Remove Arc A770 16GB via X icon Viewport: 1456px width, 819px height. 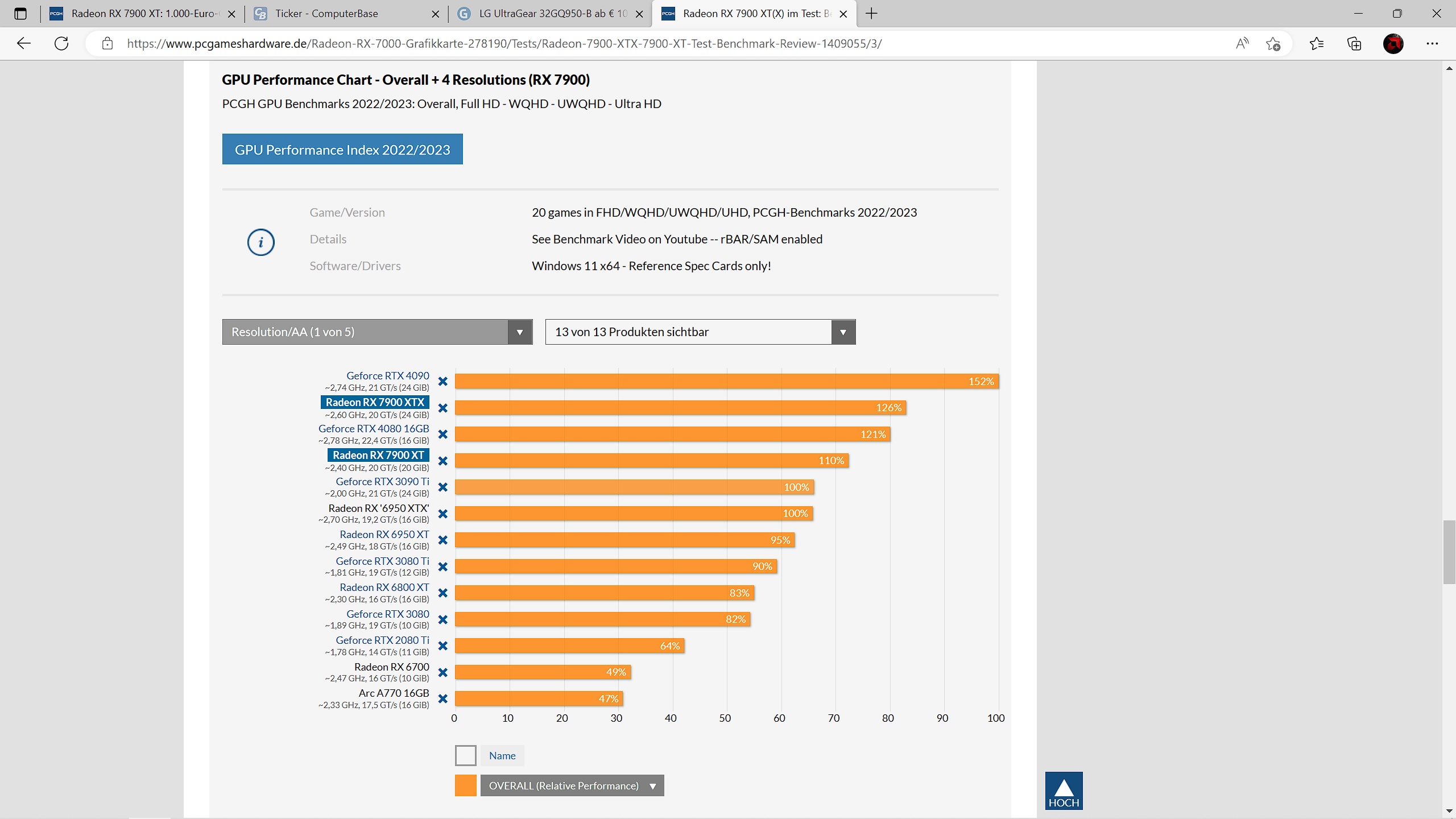coord(442,699)
